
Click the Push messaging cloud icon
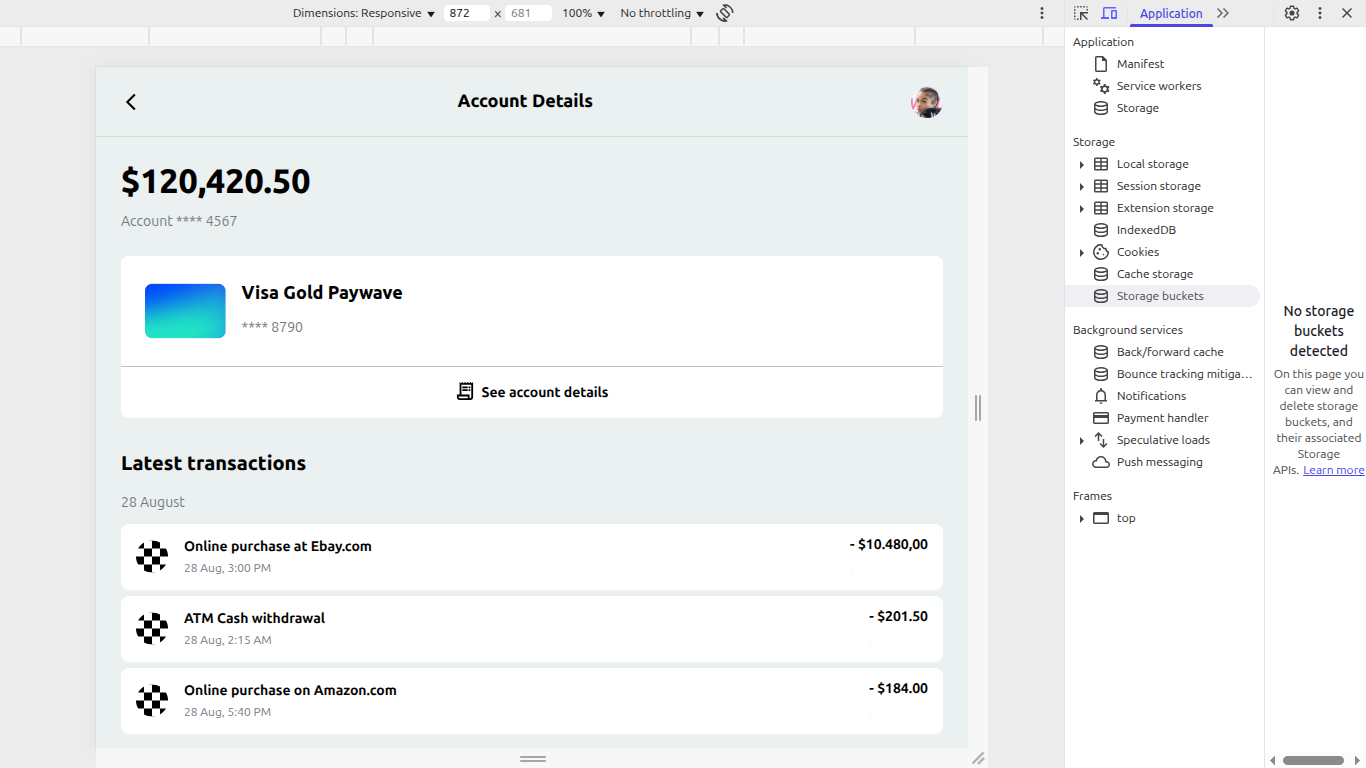1101,462
